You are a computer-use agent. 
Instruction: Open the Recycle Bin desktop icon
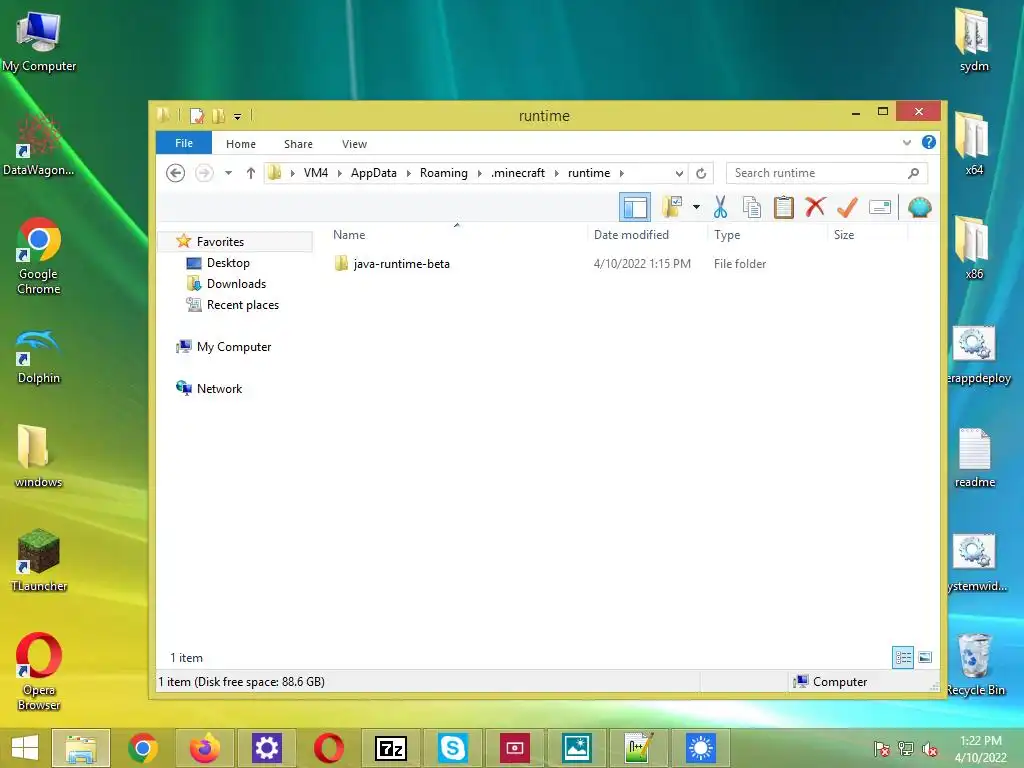[x=975, y=664]
